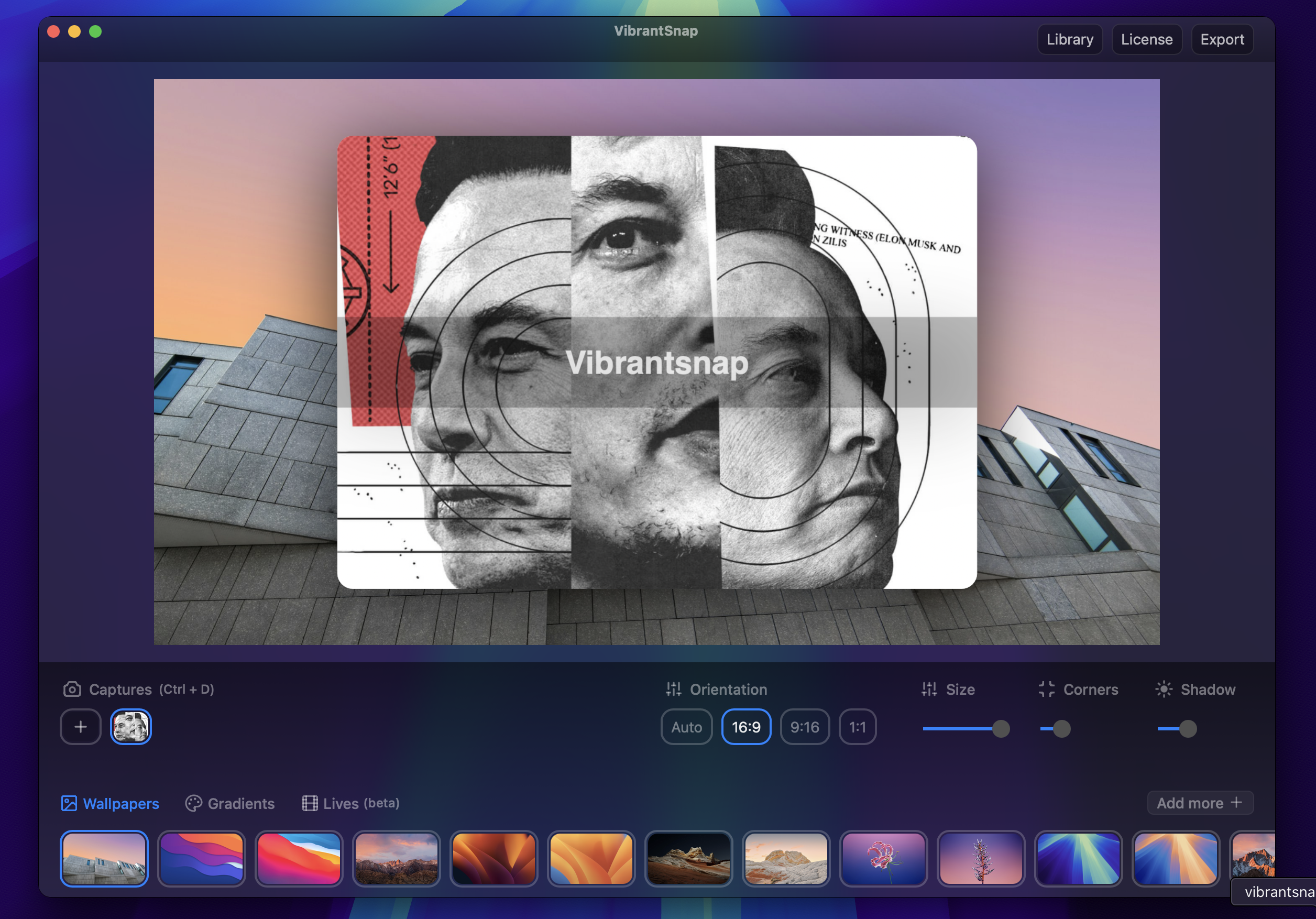Click the Orientation sliders icon

pyautogui.click(x=674, y=688)
